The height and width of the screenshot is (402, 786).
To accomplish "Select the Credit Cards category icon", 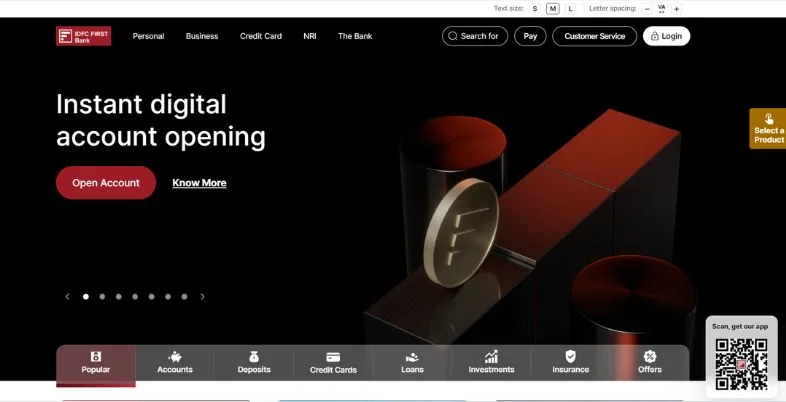I will (333, 357).
